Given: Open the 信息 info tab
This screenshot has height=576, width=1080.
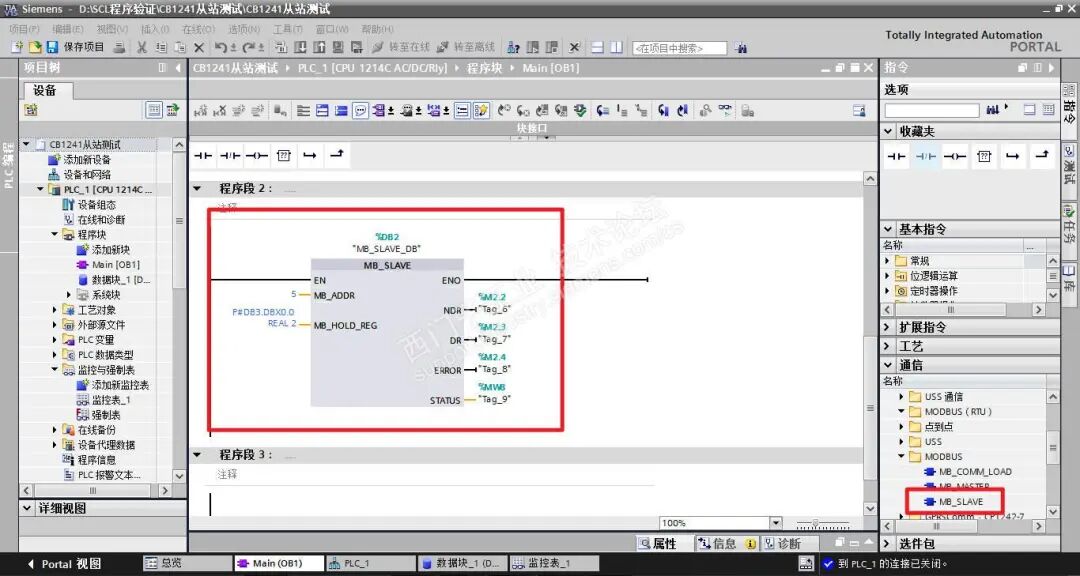Looking at the screenshot, I should coord(725,544).
